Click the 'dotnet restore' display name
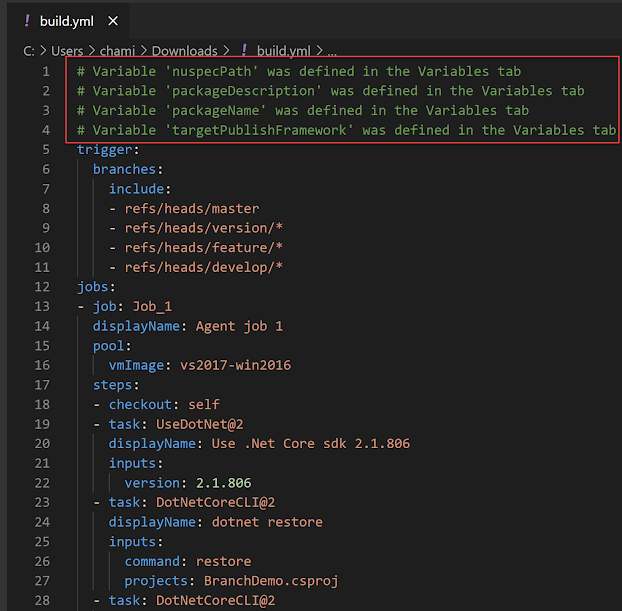 267,522
